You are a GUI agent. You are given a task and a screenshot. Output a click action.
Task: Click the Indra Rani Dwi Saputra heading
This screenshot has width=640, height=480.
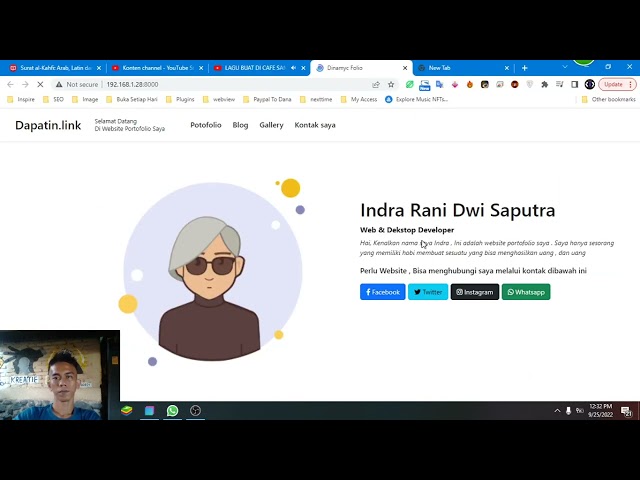pyautogui.click(x=458, y=210)
